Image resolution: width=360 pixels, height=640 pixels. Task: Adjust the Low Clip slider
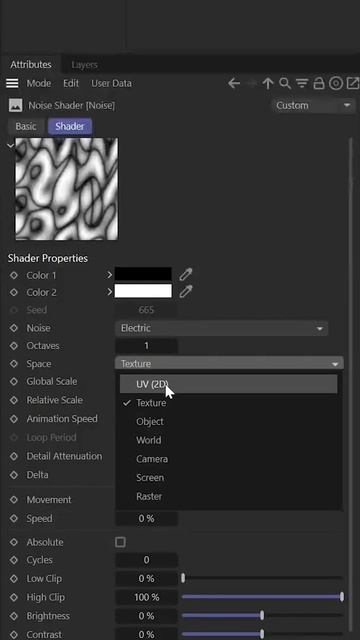point(262,578)
